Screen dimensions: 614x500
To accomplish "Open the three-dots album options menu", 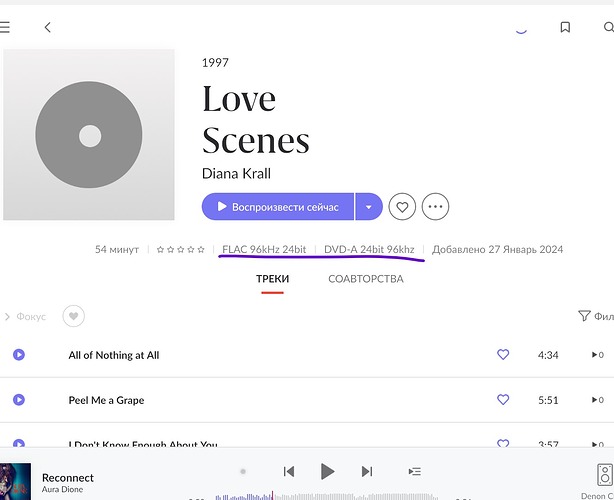I will pos(435,207).
